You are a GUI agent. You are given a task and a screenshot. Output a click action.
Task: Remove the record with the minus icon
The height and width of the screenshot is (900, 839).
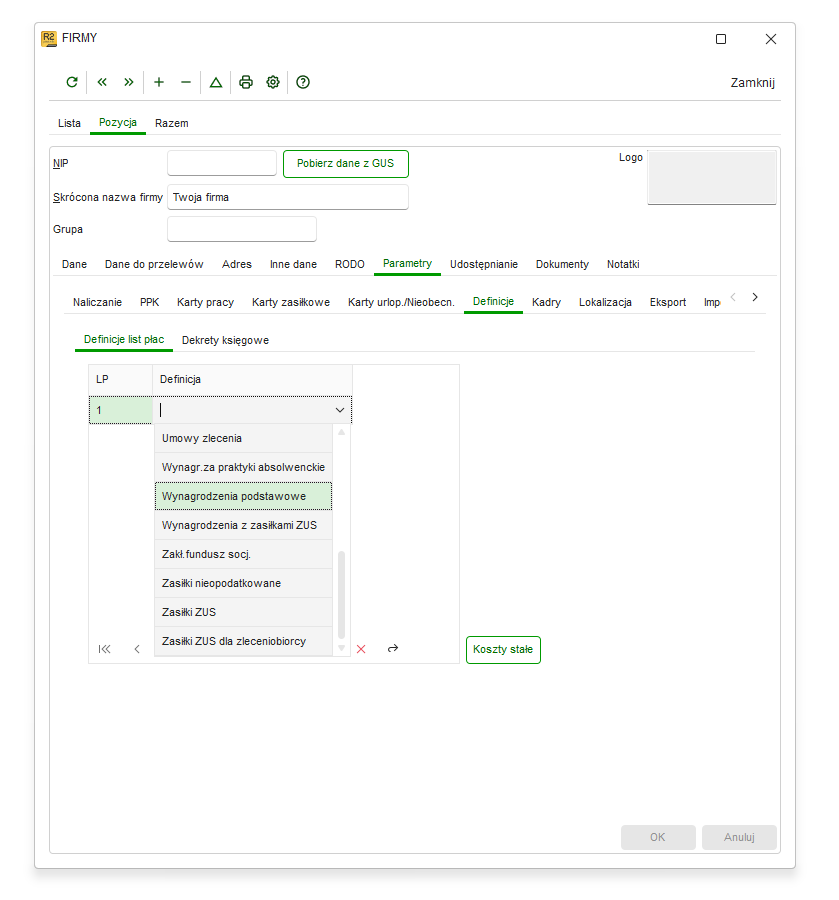click(x=185, y=82)
